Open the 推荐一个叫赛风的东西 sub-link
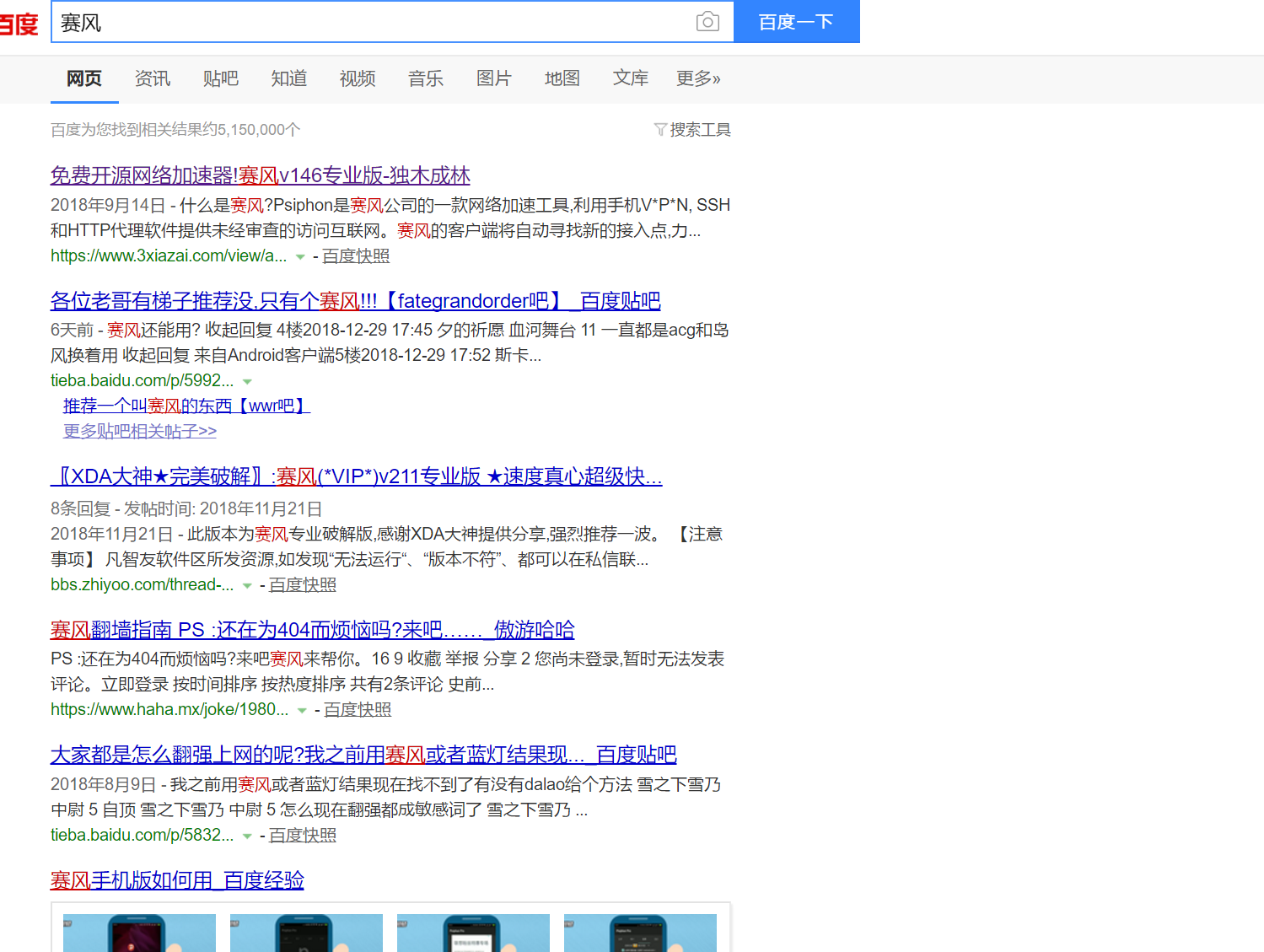The height and width of the screenshot is (952, 1264). click(x=186, y=406)
